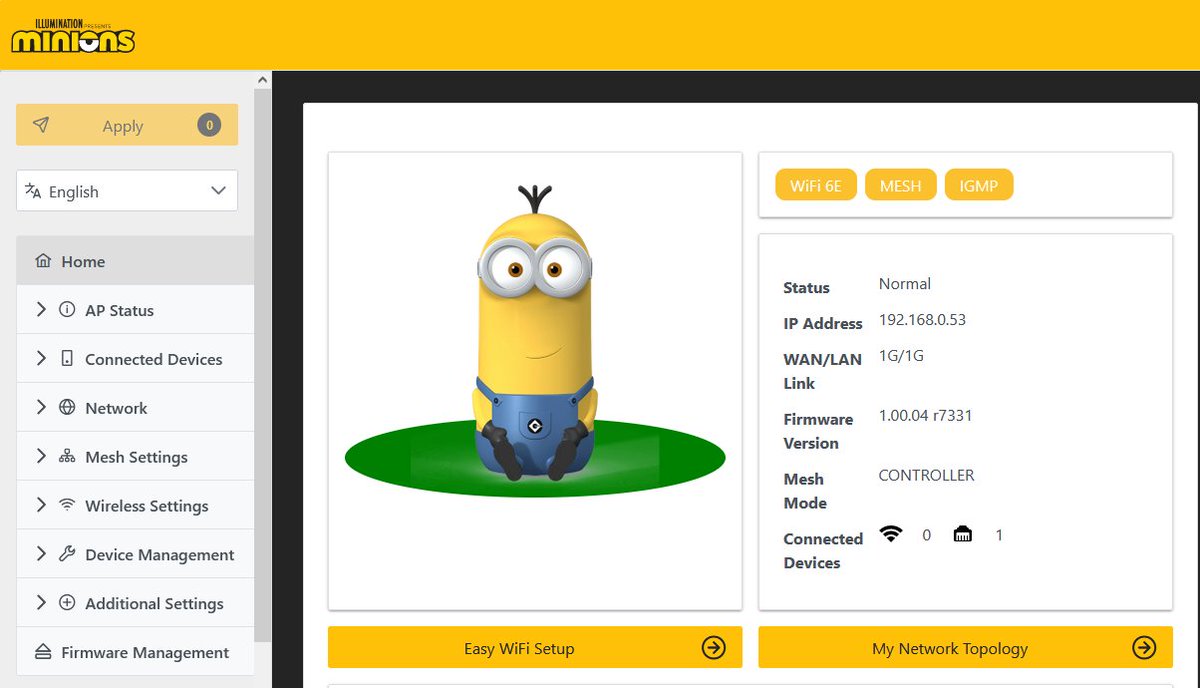Click the Status value Normal
Screen dimensions: 1200x688
[x=905, y=284]
